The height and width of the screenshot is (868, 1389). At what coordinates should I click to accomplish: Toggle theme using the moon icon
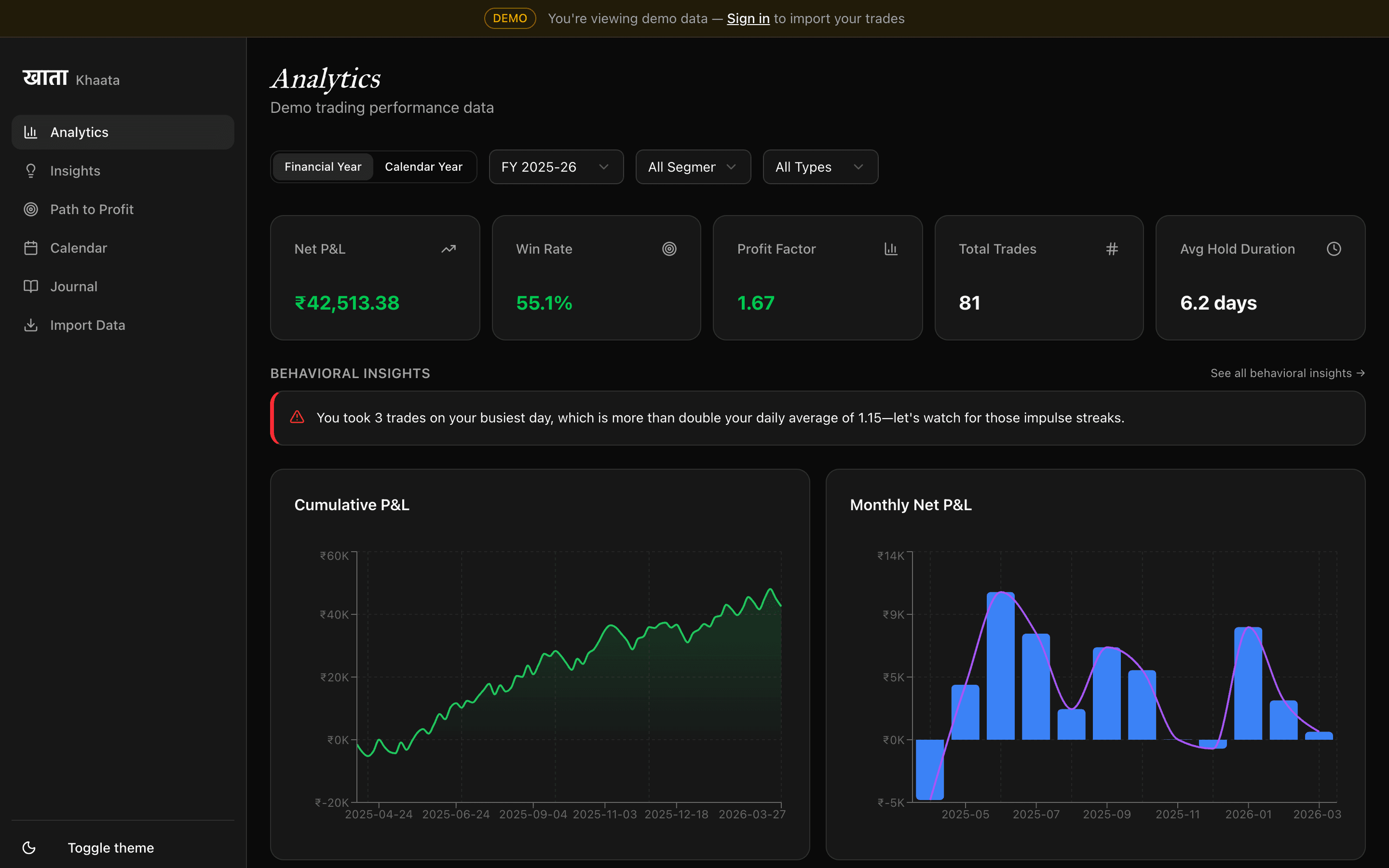[29, 847]
